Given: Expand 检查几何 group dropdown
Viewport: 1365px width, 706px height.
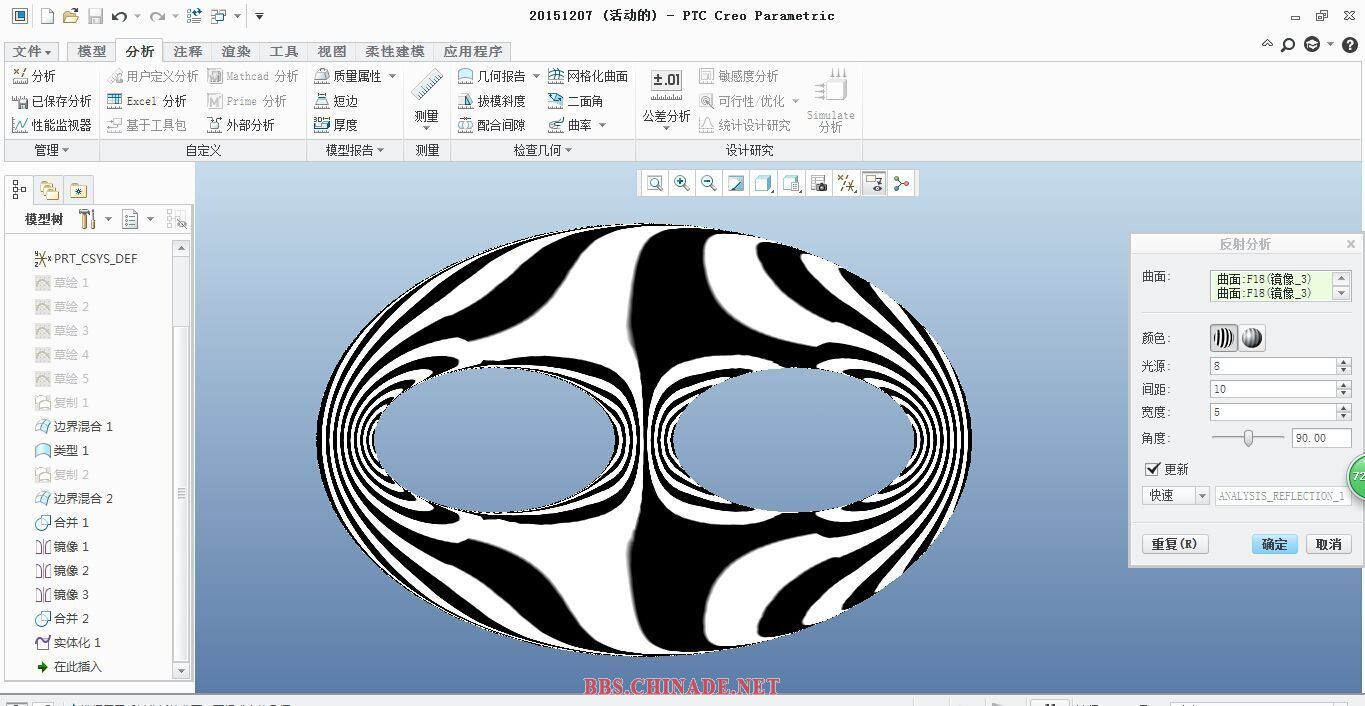Looking at the screenshot, I should [x=543, y=150].
